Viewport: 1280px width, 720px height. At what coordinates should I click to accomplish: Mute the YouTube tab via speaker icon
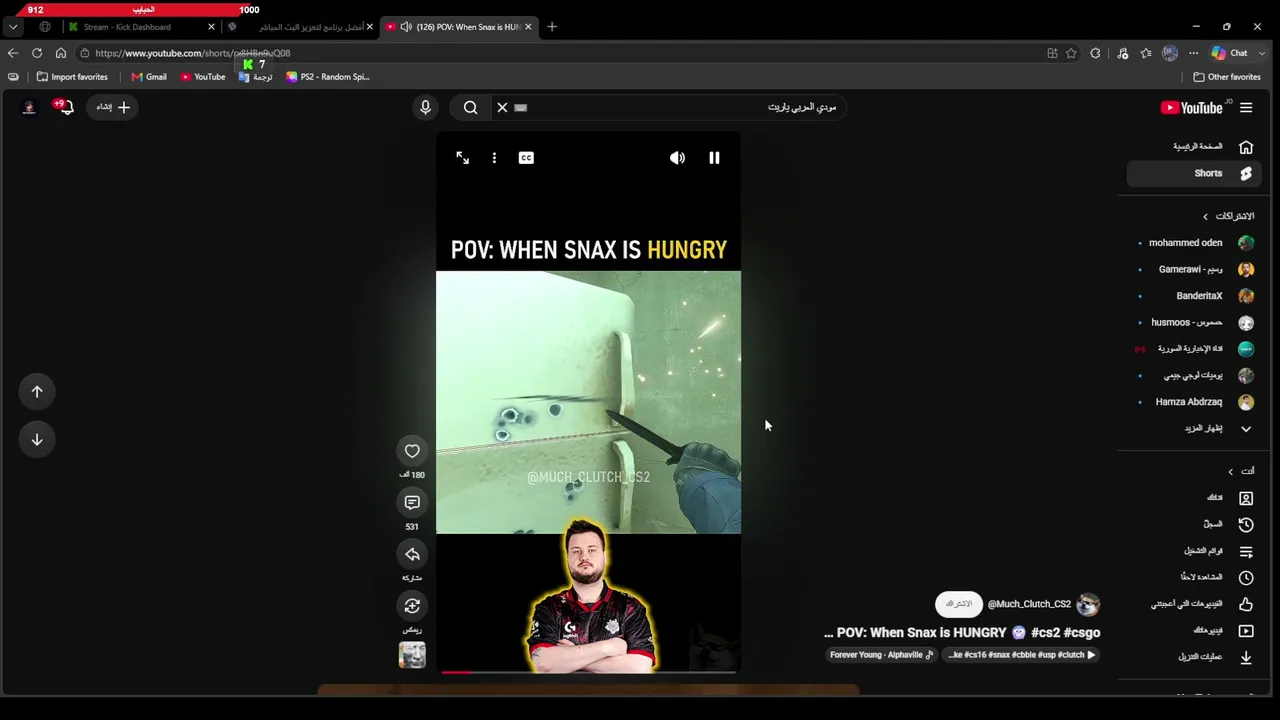[x=405, y=27]
